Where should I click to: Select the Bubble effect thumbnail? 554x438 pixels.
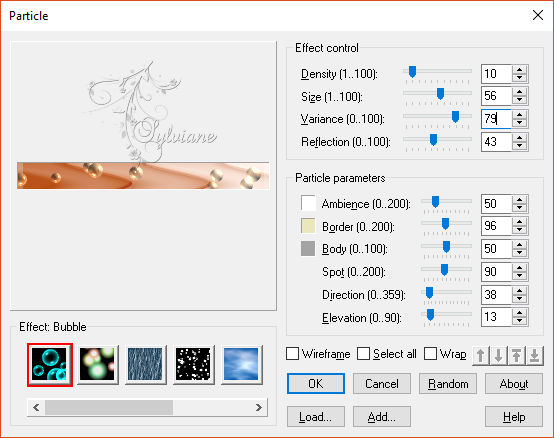[50, 365]
